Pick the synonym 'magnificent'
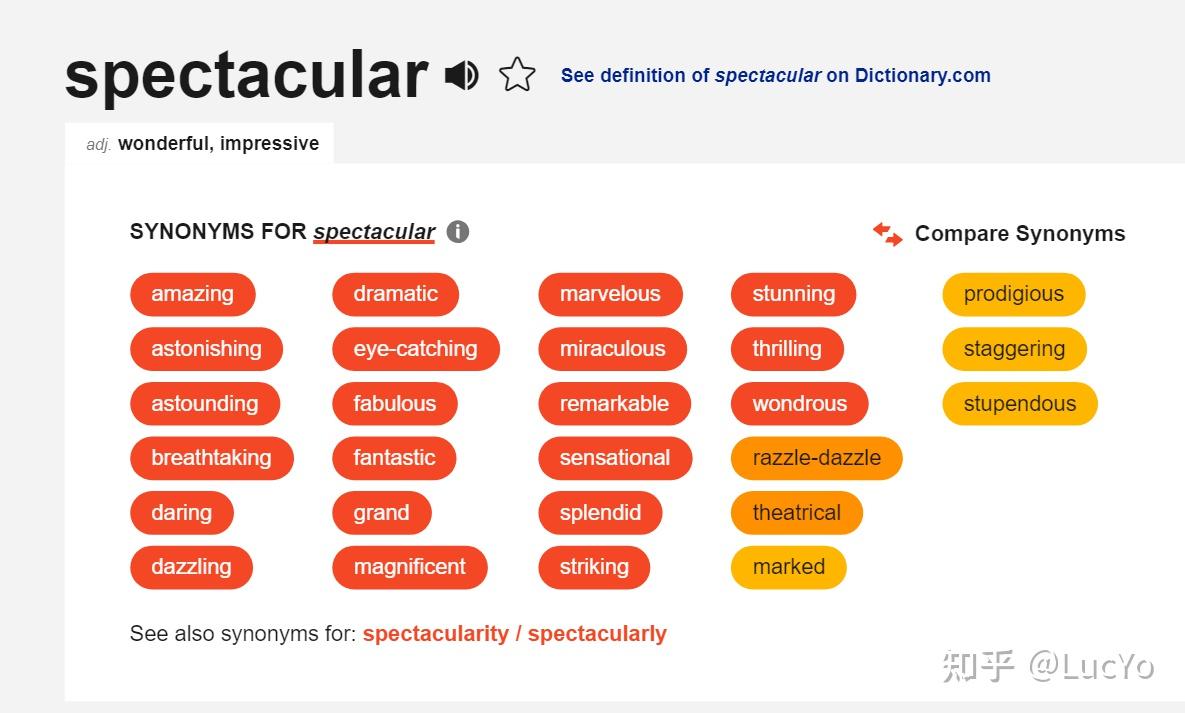The image size is (1185, 713). point(410,567)
